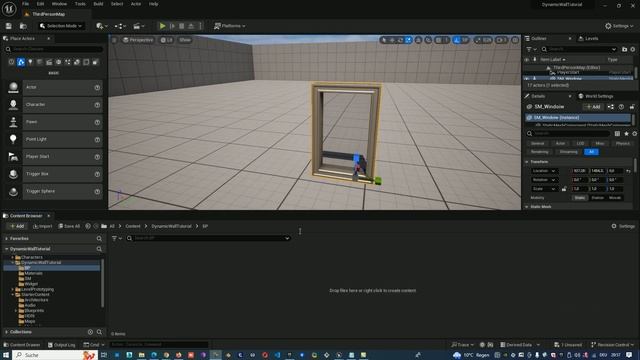Viewport: 640px width, 360px height.
Task: Open the Window menu
Action: (59, 4)
